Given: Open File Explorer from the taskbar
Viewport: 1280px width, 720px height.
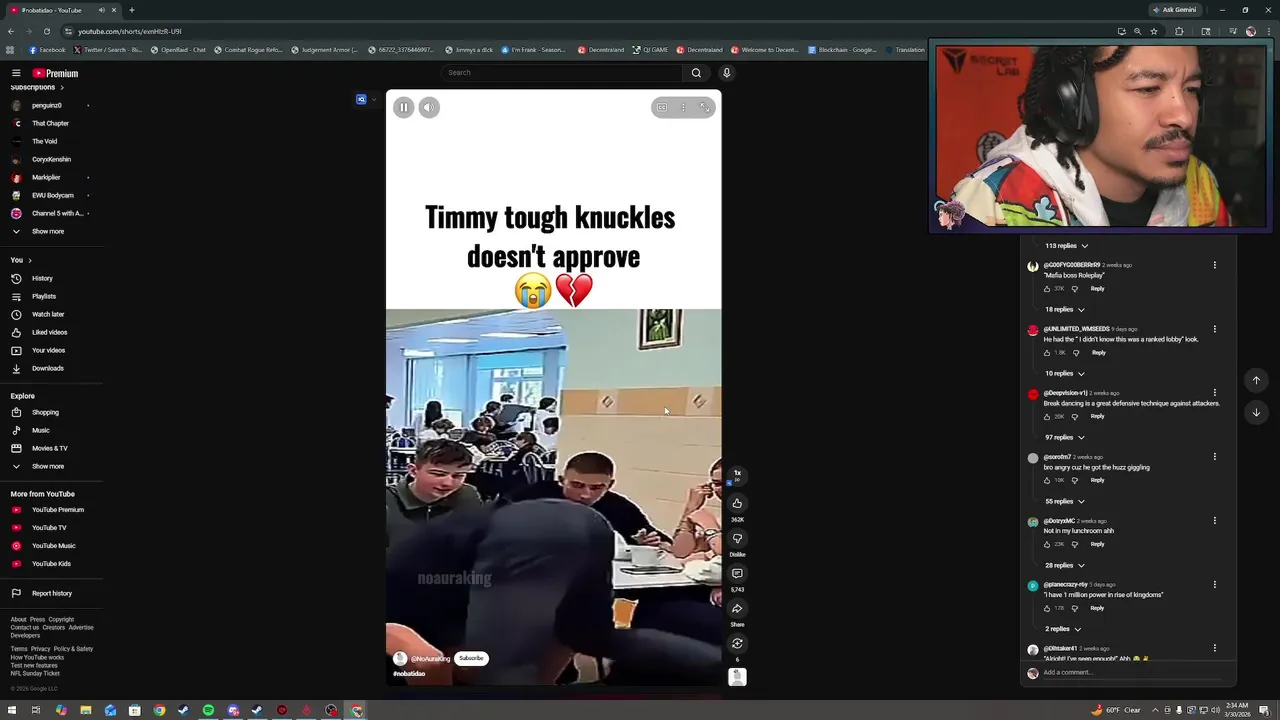Looking at the screenshot, I should (x=86, y=711).
